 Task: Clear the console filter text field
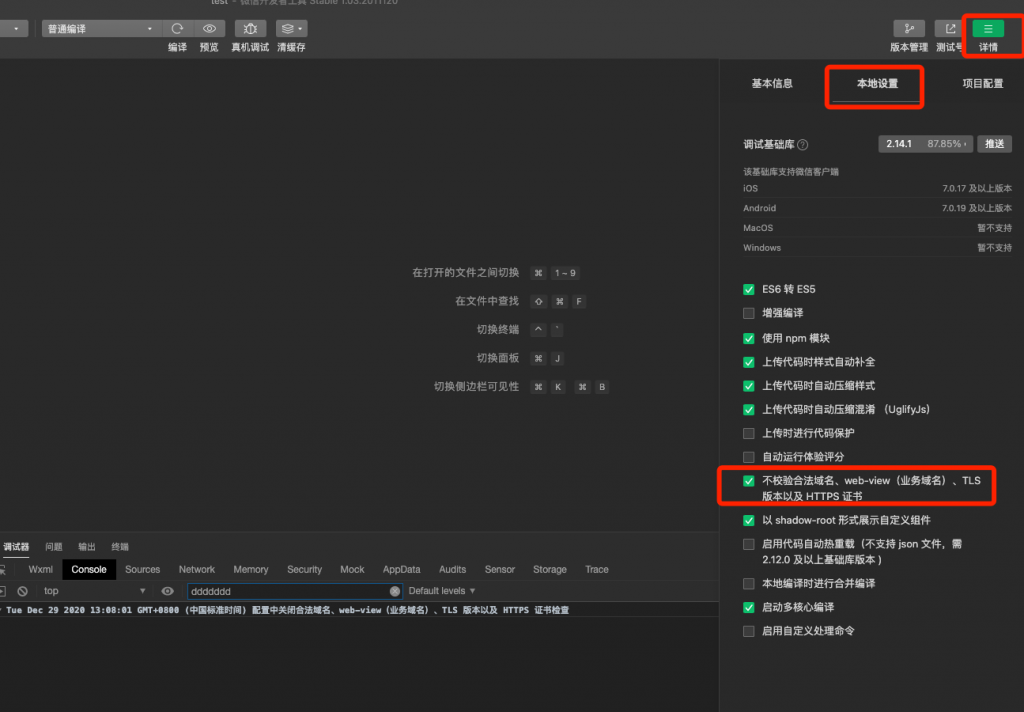[x=394, y=591]
